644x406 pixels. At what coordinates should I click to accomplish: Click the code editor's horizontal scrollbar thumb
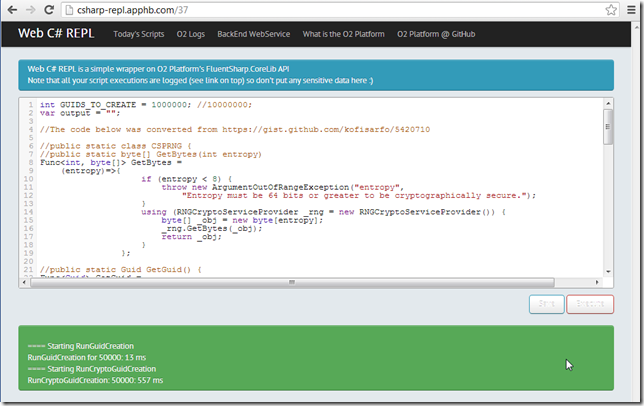[x=292, y=282]
